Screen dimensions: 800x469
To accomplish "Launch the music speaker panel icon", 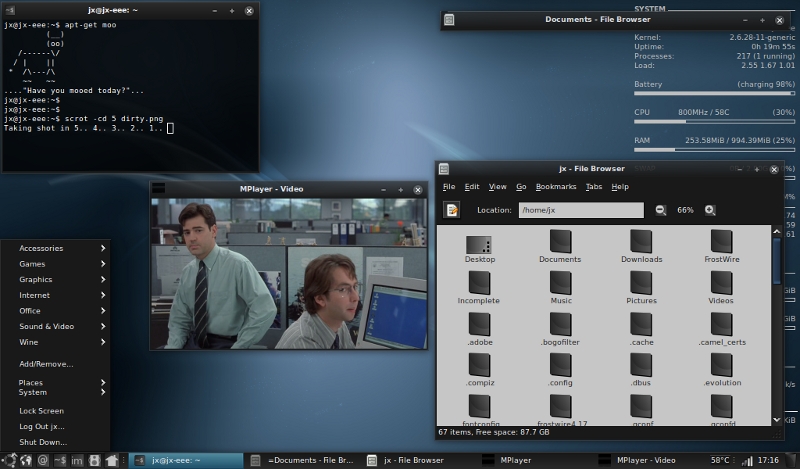I will tap(94, 460).
